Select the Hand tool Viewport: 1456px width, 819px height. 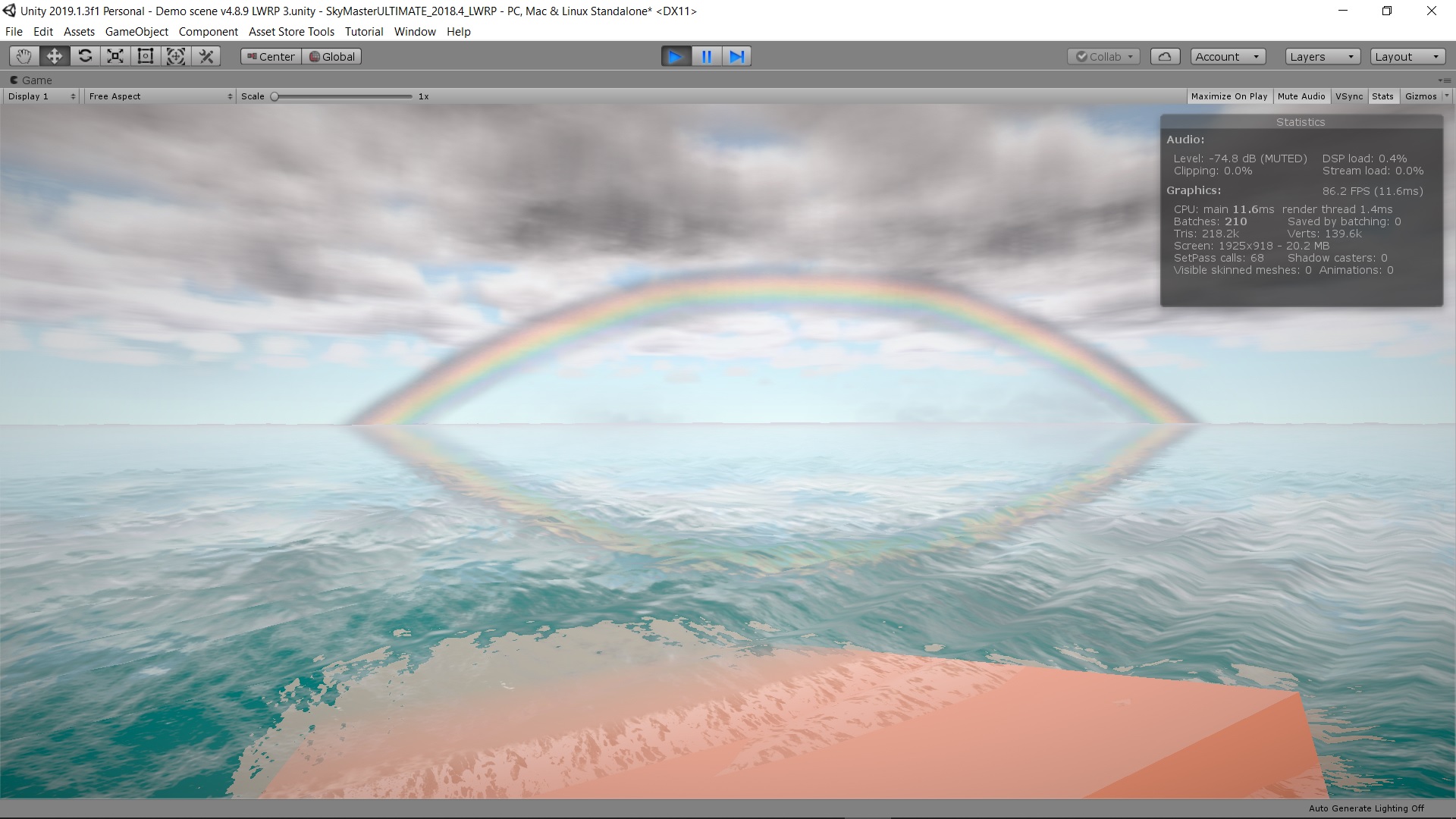point(23,55)
